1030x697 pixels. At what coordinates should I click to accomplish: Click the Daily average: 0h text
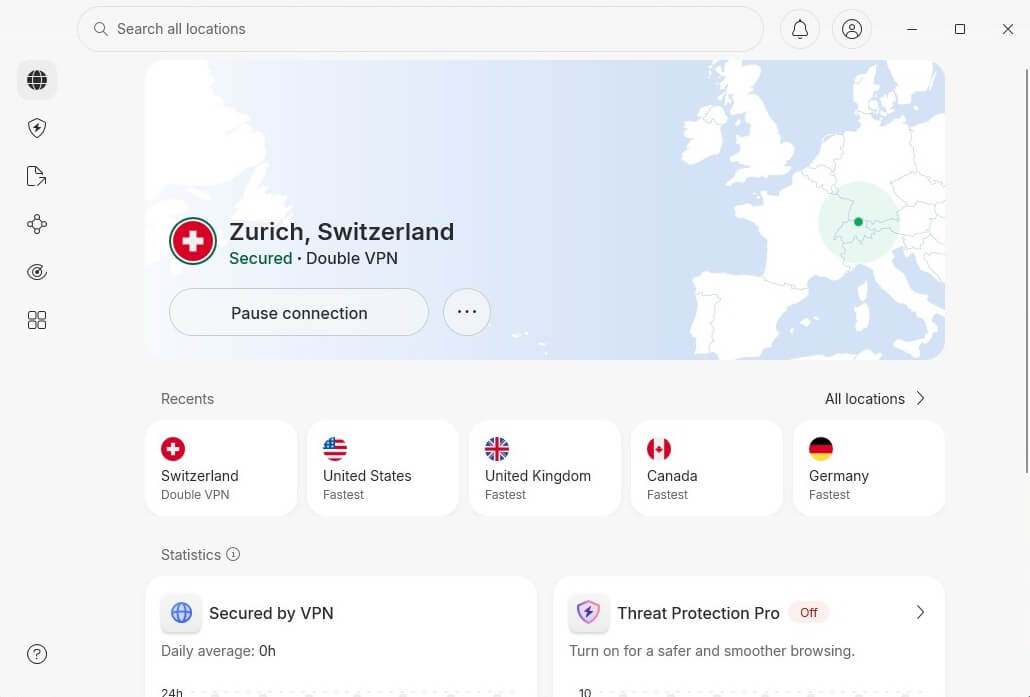pyautogui.click(x=218, y=651)
